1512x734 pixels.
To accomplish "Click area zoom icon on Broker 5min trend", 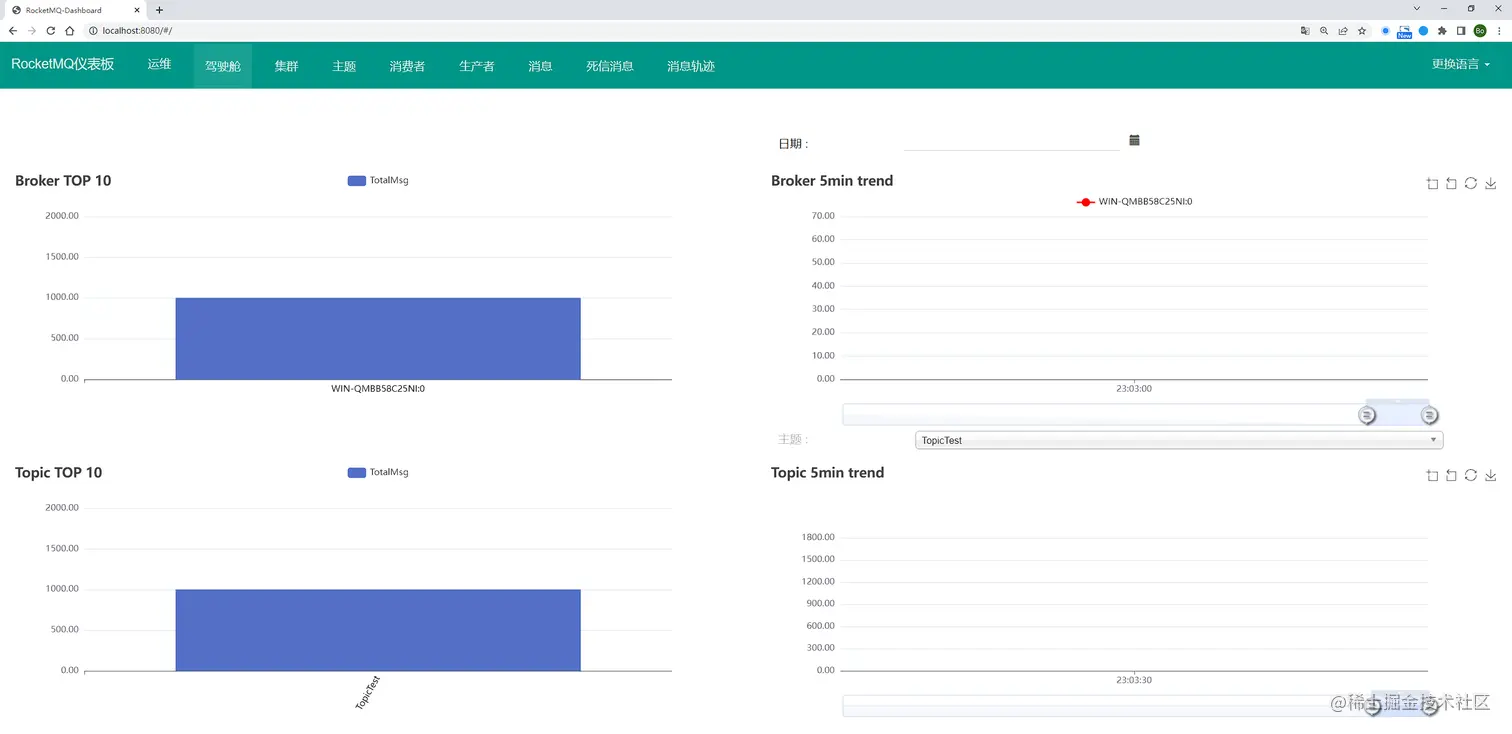I will (1432, 183).
